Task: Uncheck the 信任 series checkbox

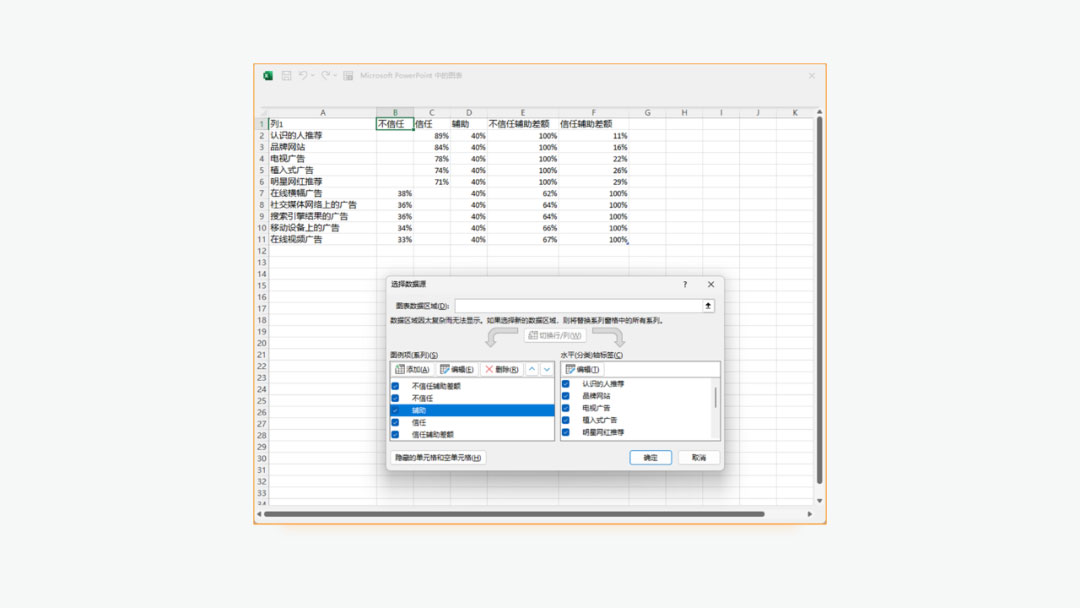Action: tap(395, 422)
